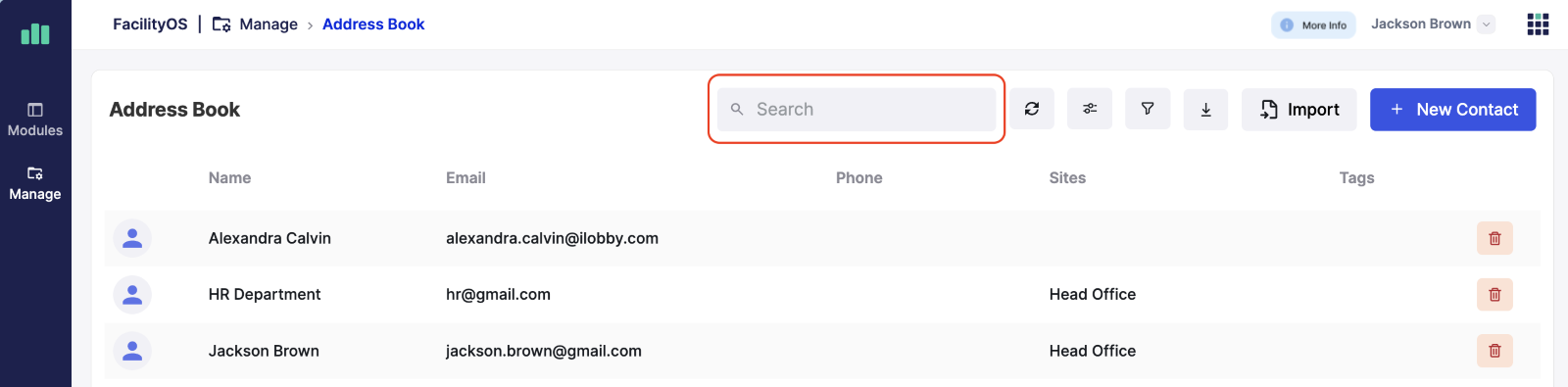Click the avatar icon beside Alexandra Calvin
Screen dimensions: 1568x387
[132, 238]
